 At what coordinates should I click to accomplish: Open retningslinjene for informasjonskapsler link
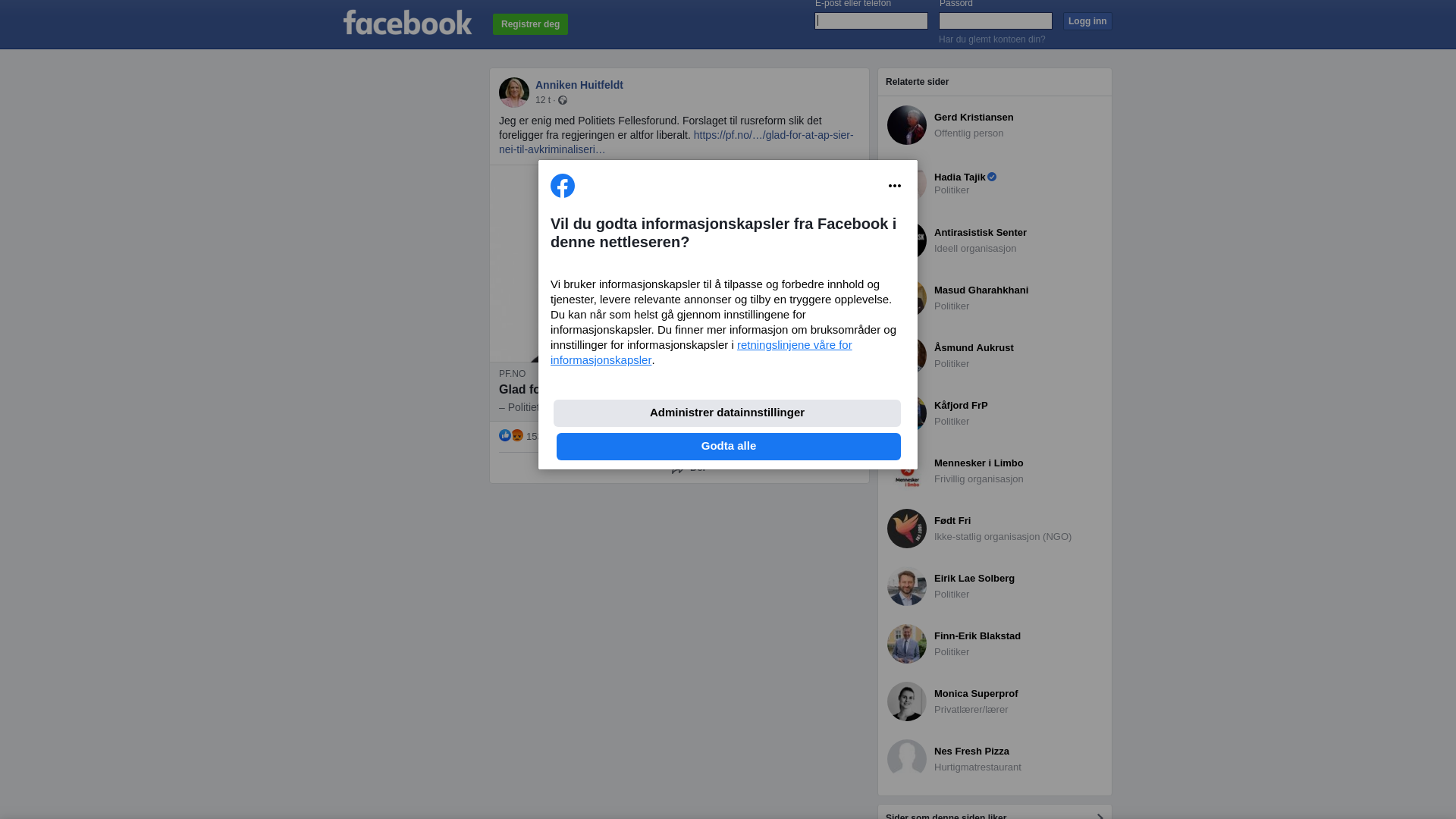tap(701, 353)
